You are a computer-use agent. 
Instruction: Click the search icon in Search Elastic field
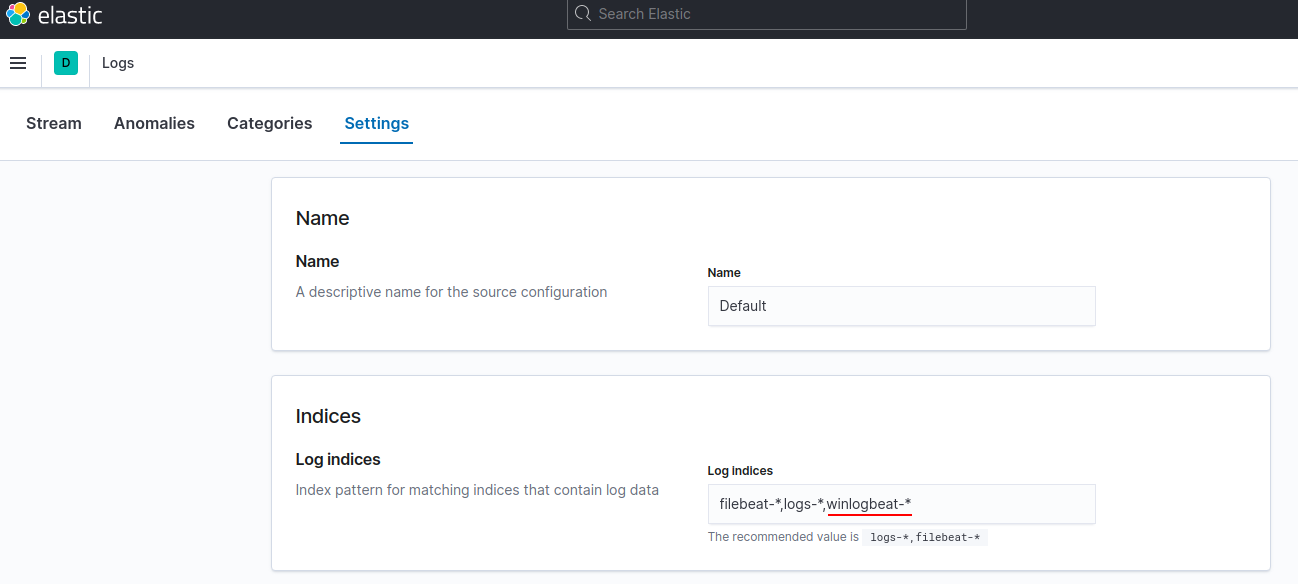pos(582,14)
